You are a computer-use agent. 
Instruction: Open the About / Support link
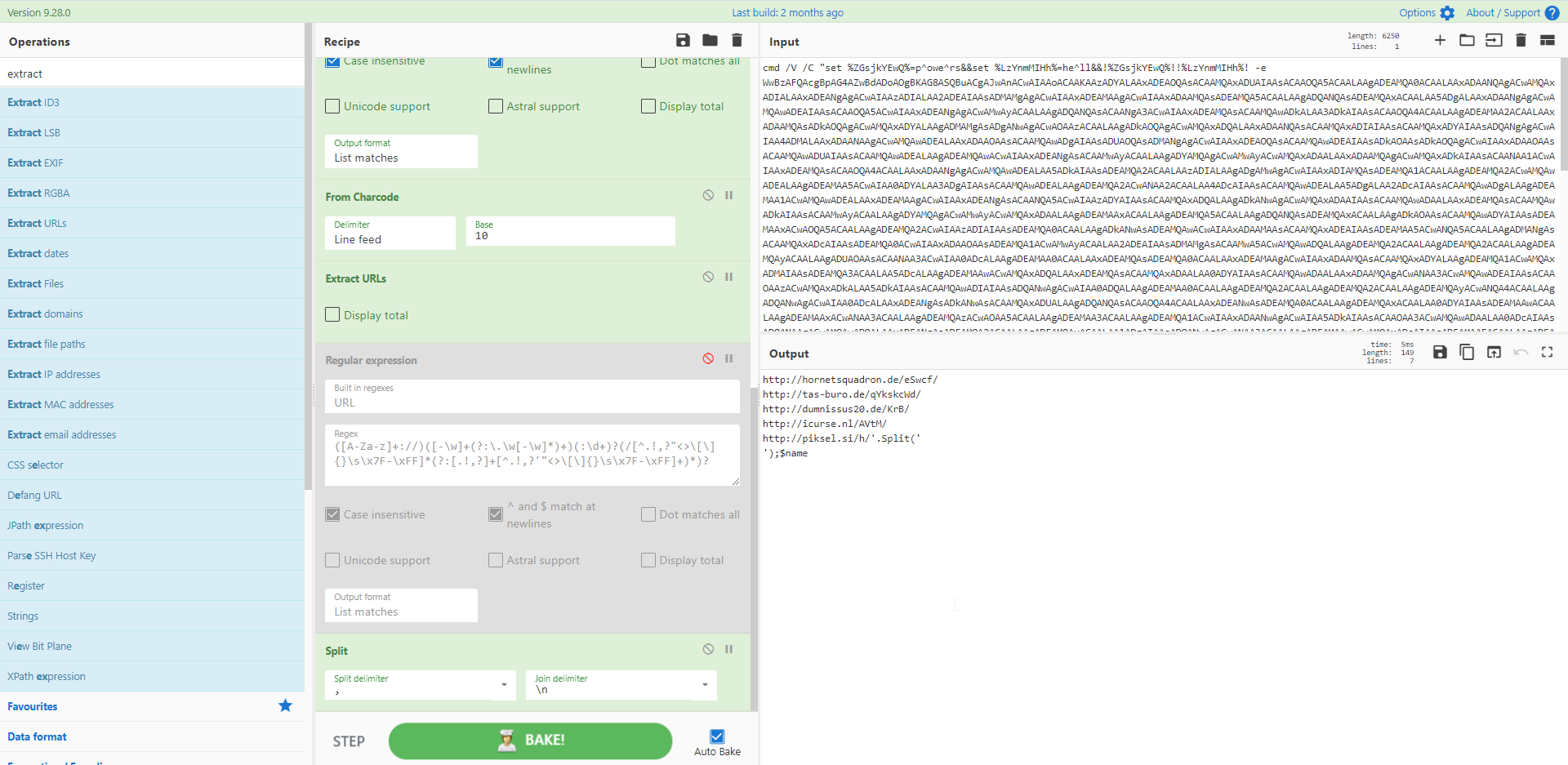click(1503, 13)
